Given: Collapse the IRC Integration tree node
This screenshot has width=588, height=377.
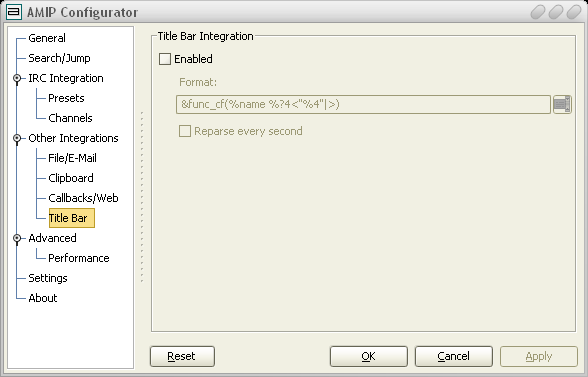Looking at the screenshot, I should (x=17, y=78).
